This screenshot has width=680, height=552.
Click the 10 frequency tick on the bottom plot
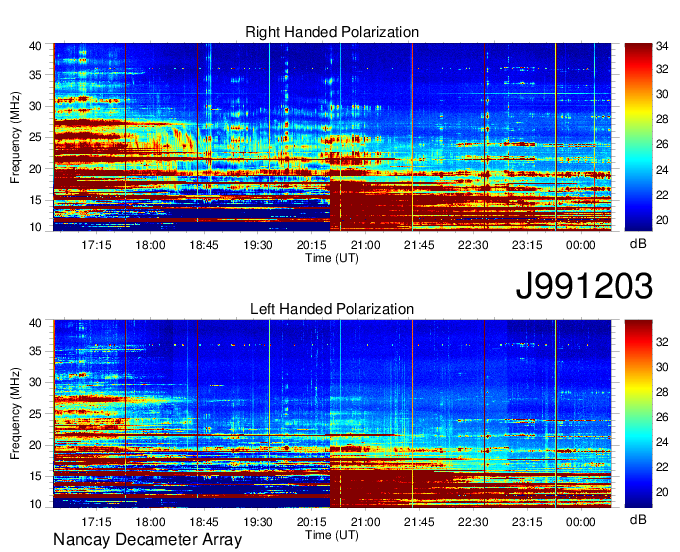35,504
